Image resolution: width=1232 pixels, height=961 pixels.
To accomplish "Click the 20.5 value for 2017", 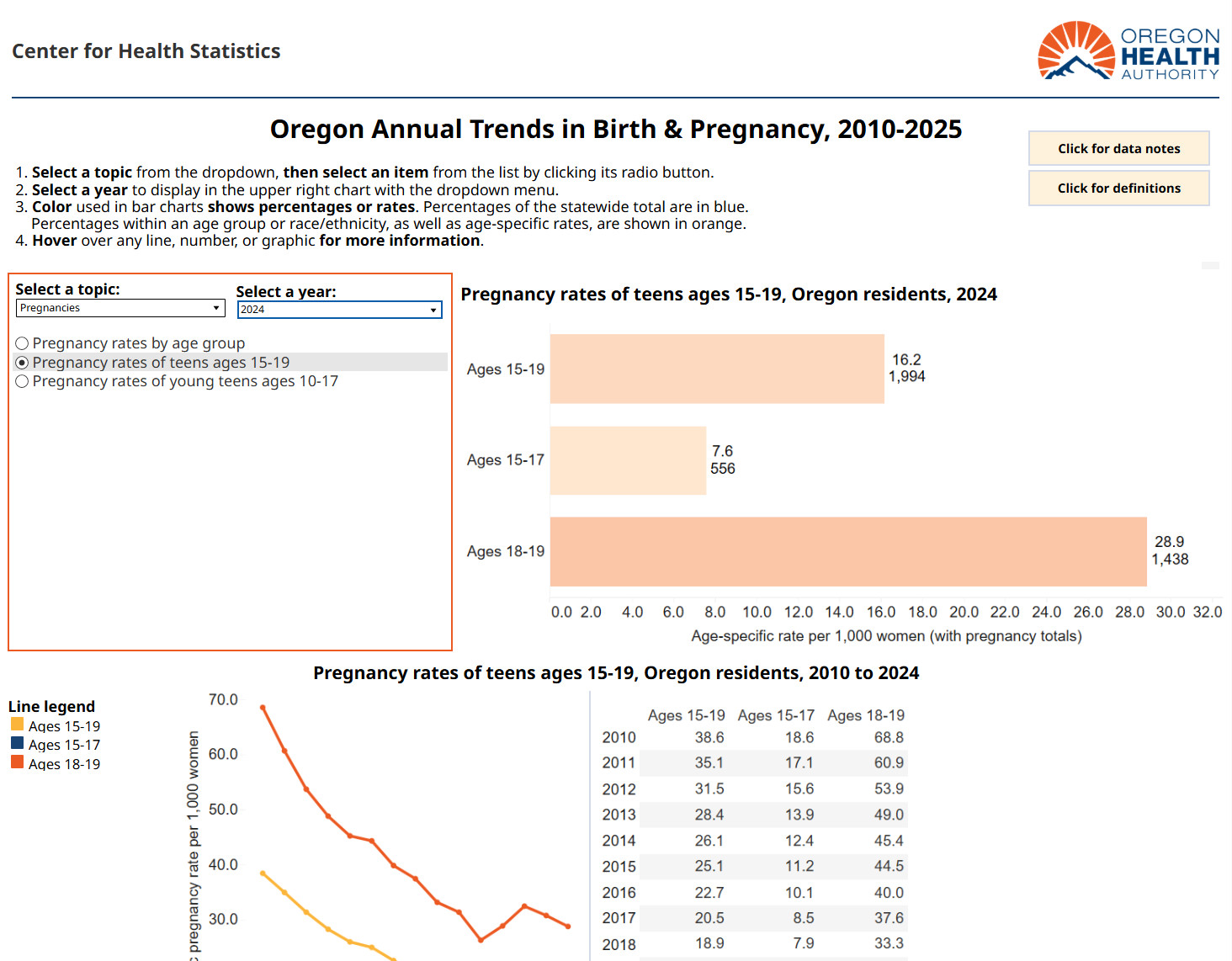I will [x=709, y=918].
